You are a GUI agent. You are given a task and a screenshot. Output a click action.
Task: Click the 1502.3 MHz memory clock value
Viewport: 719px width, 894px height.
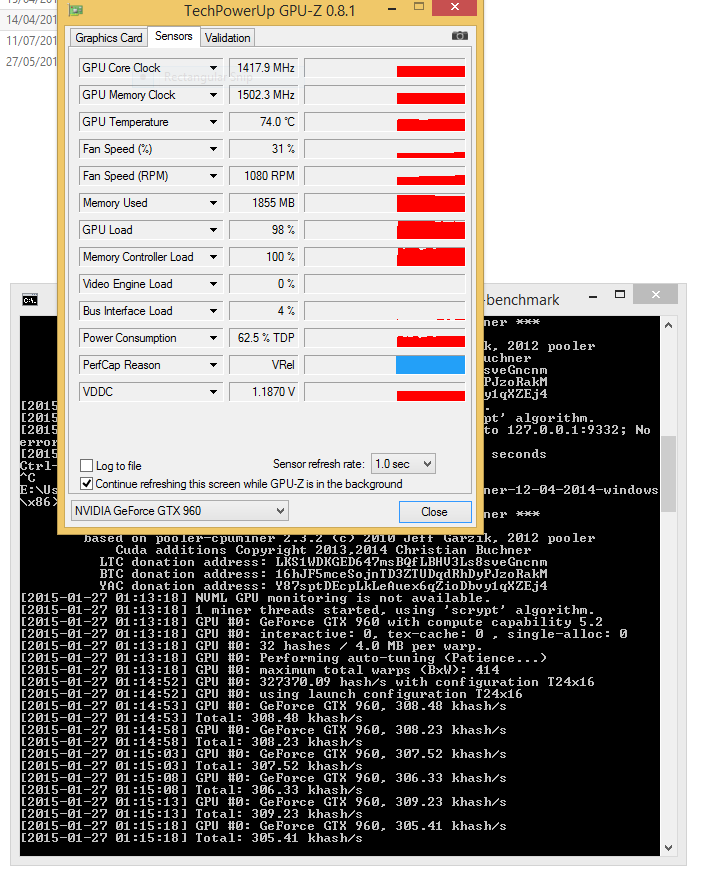[263, 95]
